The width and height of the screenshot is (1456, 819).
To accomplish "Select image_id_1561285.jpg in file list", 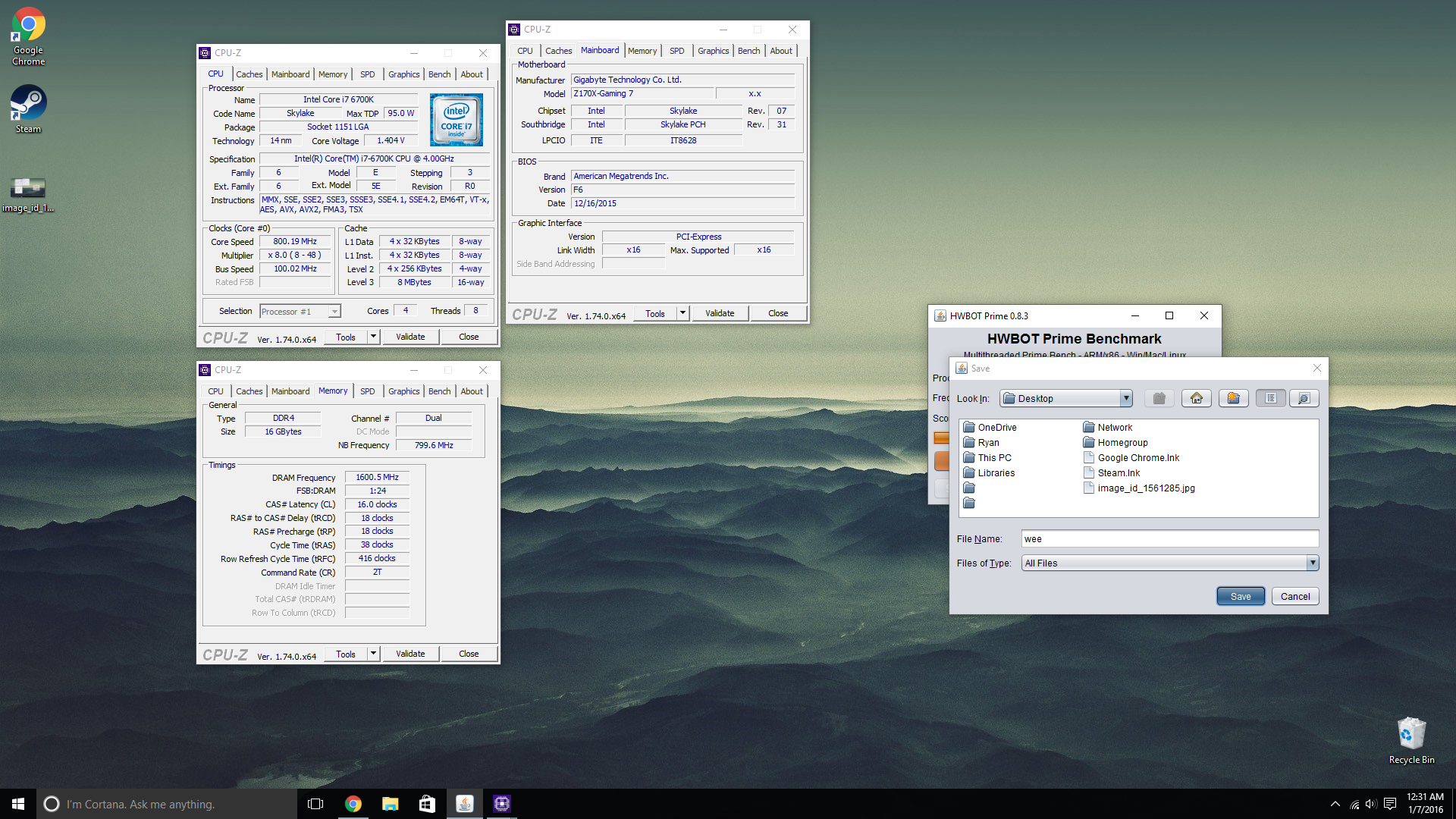I will [1139, 488].
